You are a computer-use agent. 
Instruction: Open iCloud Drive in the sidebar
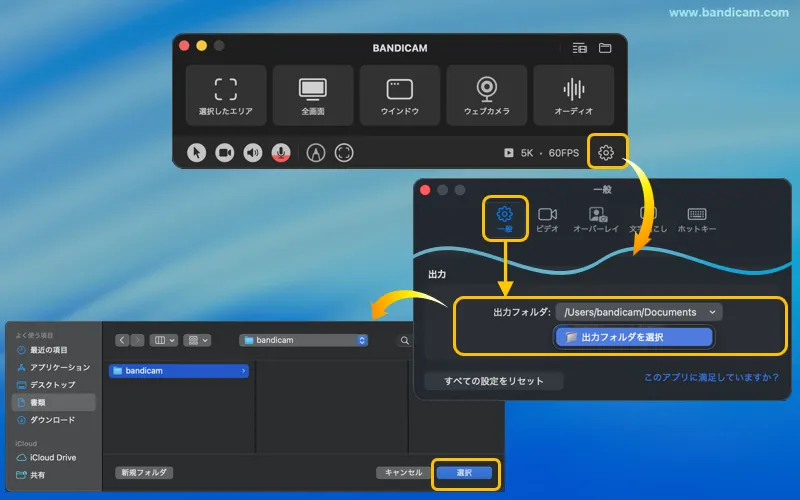[x=47, y=458]
